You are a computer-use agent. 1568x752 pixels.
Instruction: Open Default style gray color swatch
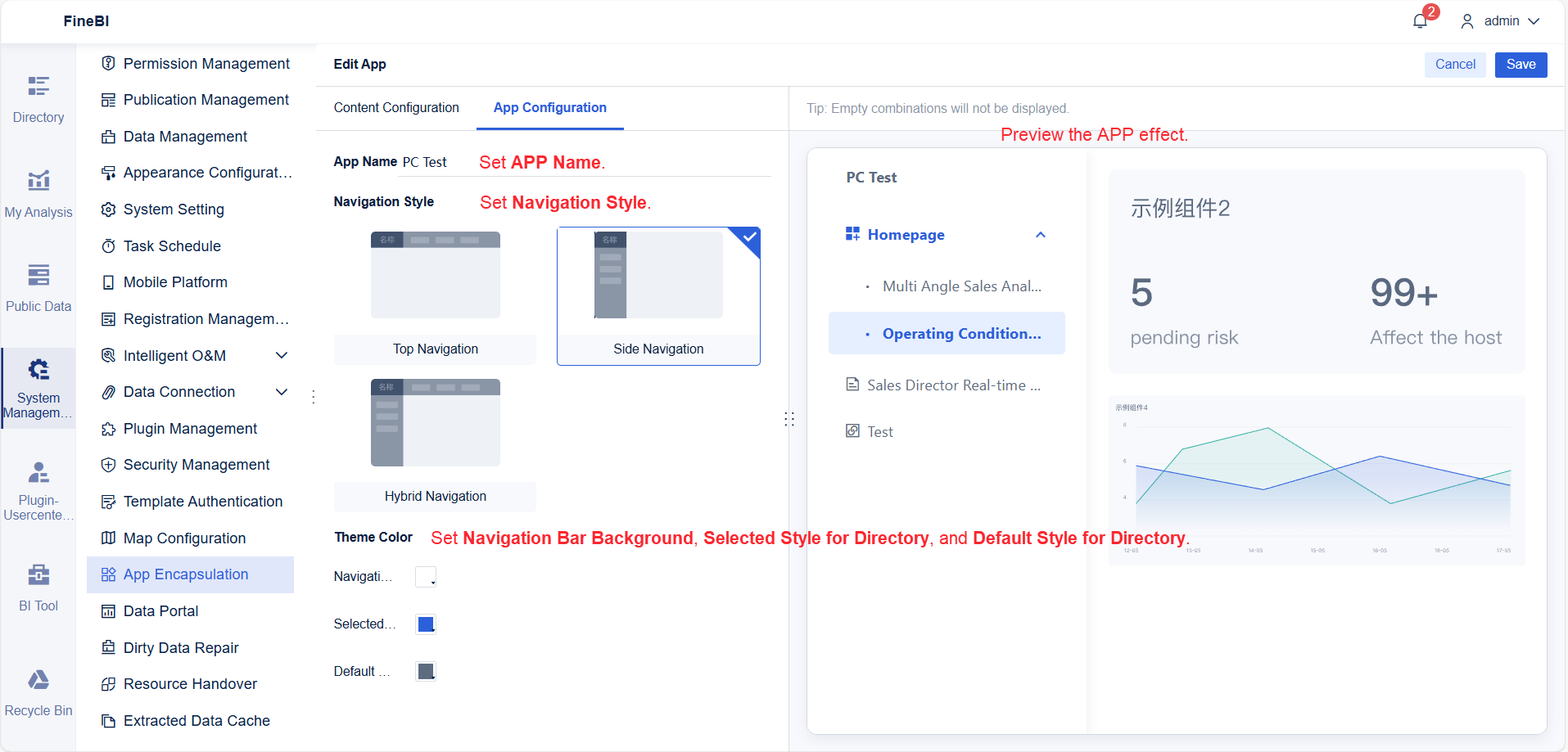coord(426,672)
